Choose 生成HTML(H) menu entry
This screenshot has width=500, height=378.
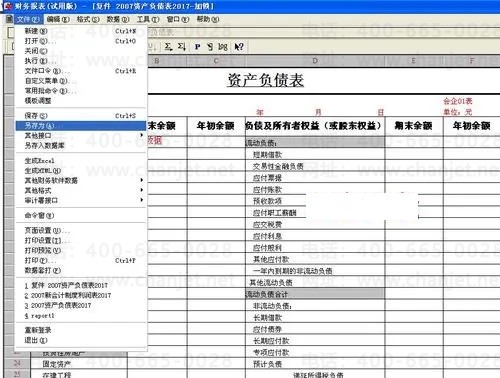(81, 170)
